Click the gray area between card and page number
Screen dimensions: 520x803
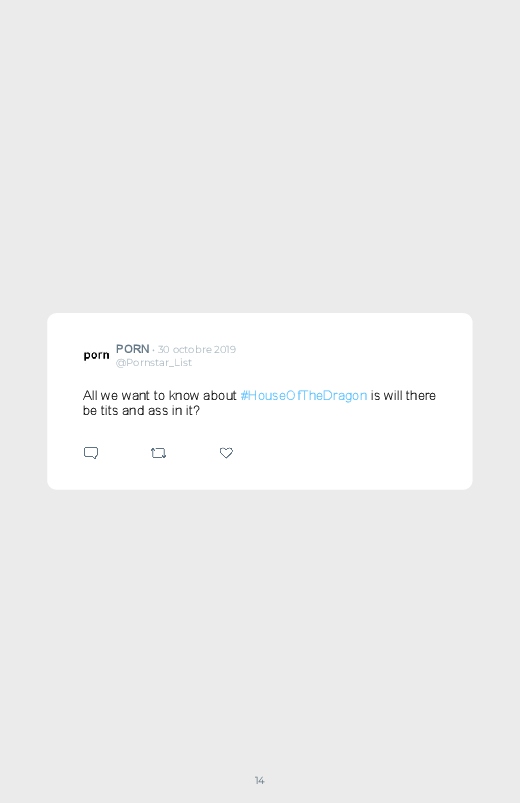[x=260, y=630]
